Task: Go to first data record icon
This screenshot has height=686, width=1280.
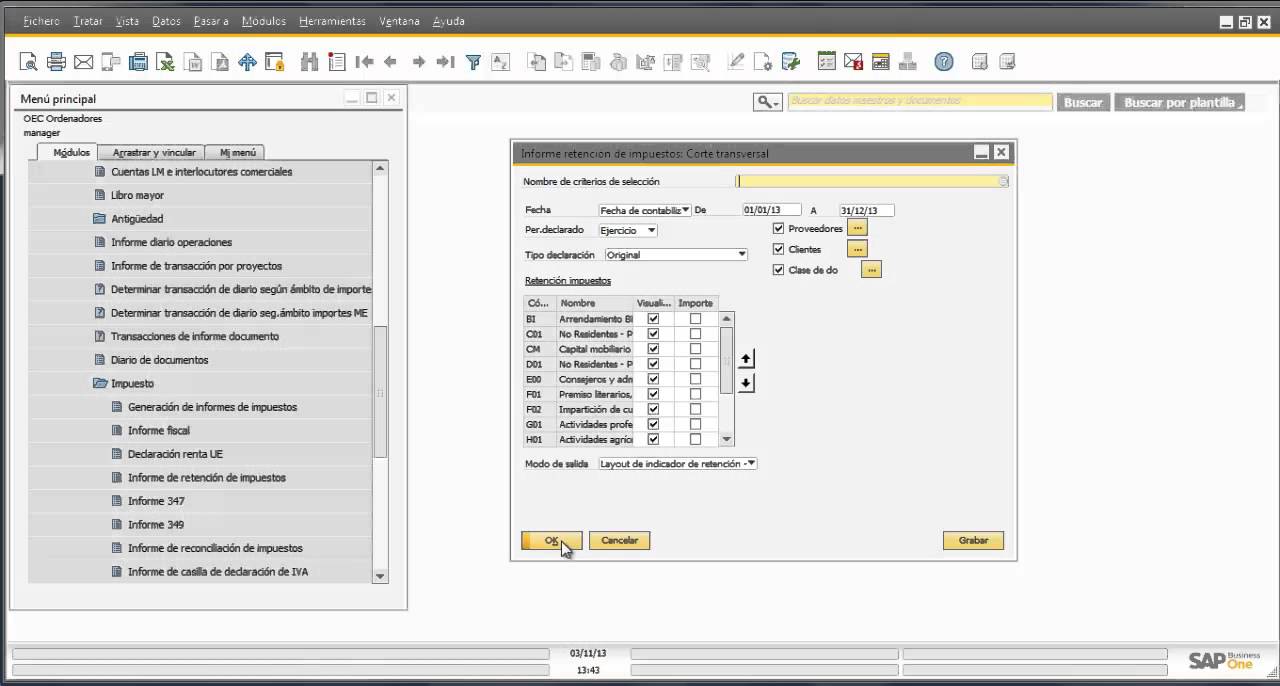Action: pyautogui.click(x=365, y=62)
